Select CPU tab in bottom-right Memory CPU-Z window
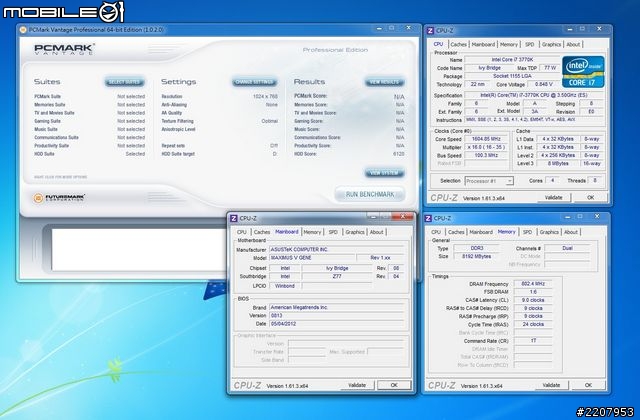This screenshot has width=640, height=420. click(x=436, y=232)
